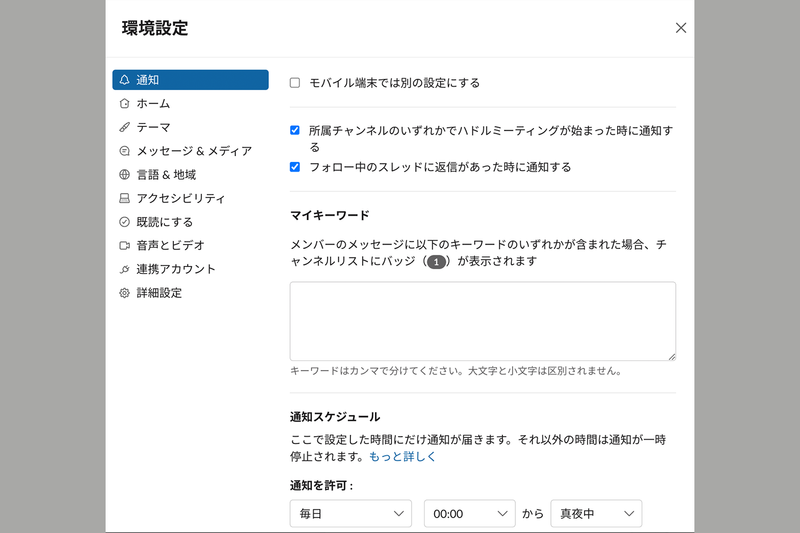800x533 pixels.
Task: Click the keyword textarea resize handle
Action: [671, 357]
